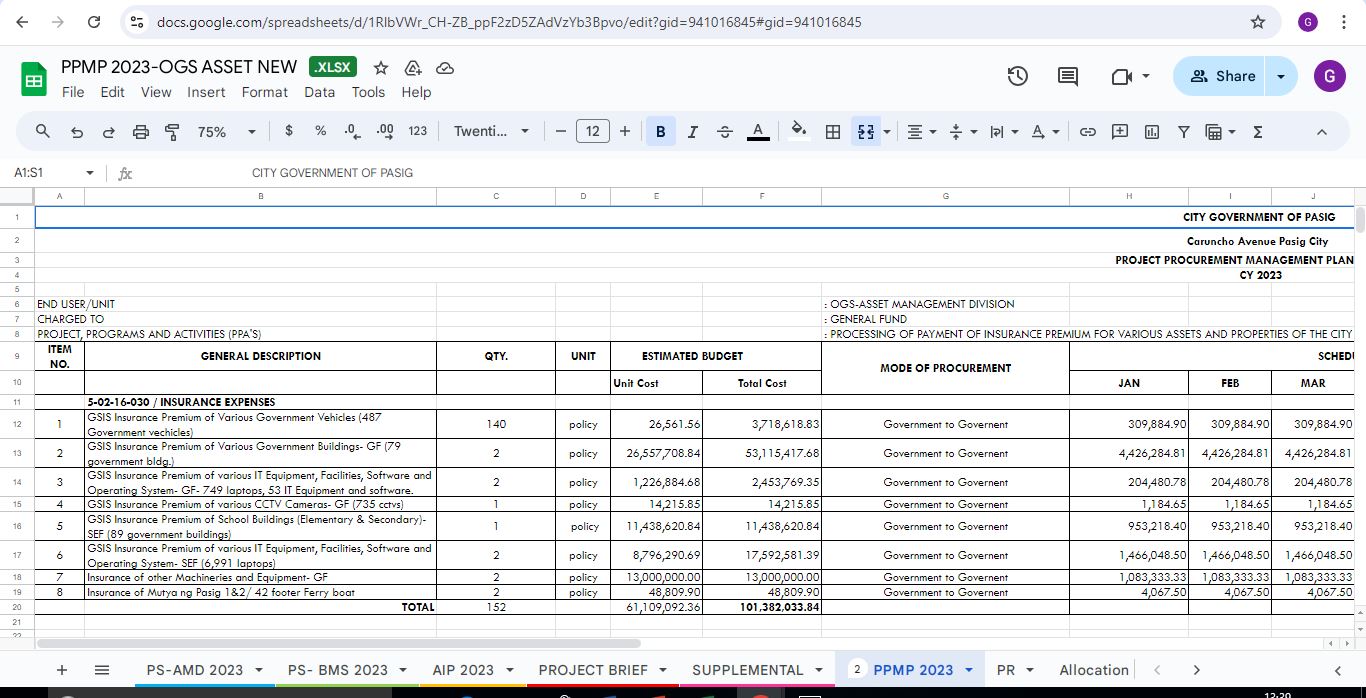Insert a chart using toolbar icon
The image size is (1366, 698).
[x=1151, y=132]
